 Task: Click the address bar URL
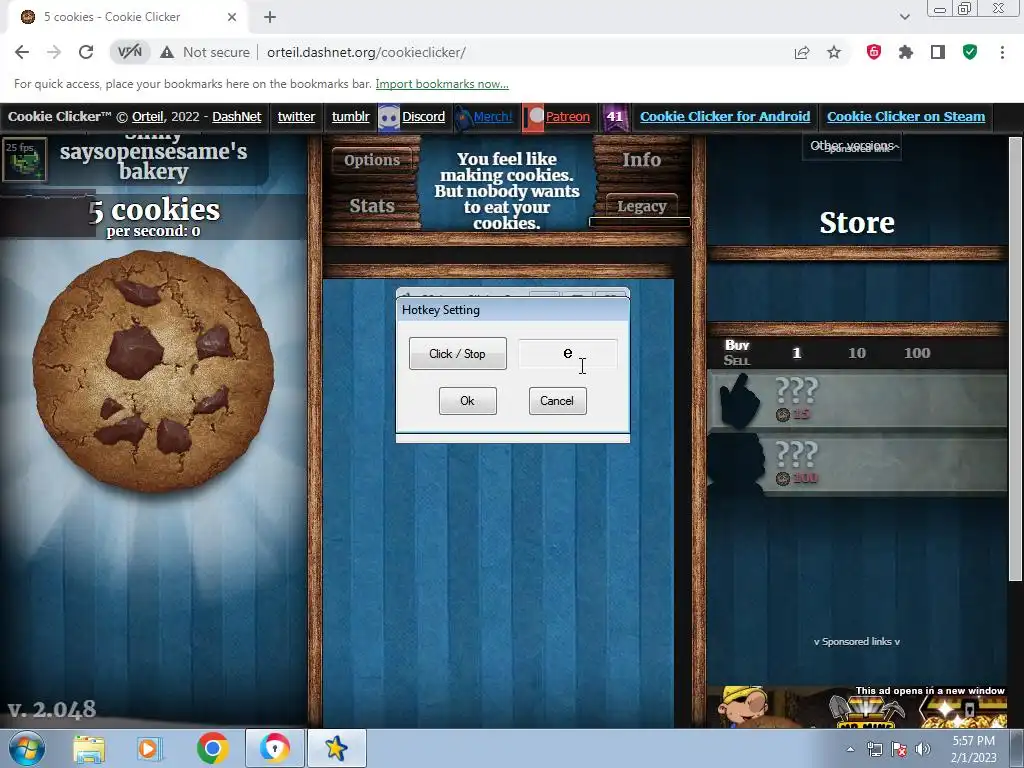click(366, 52)
